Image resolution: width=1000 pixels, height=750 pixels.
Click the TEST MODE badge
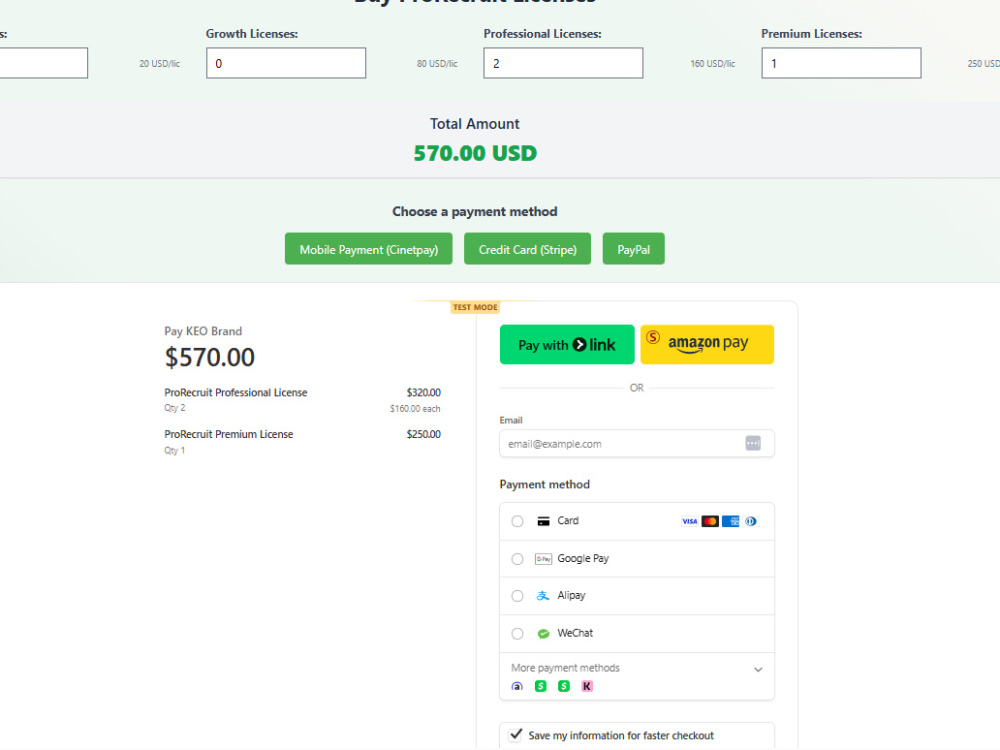pos(475,307)
